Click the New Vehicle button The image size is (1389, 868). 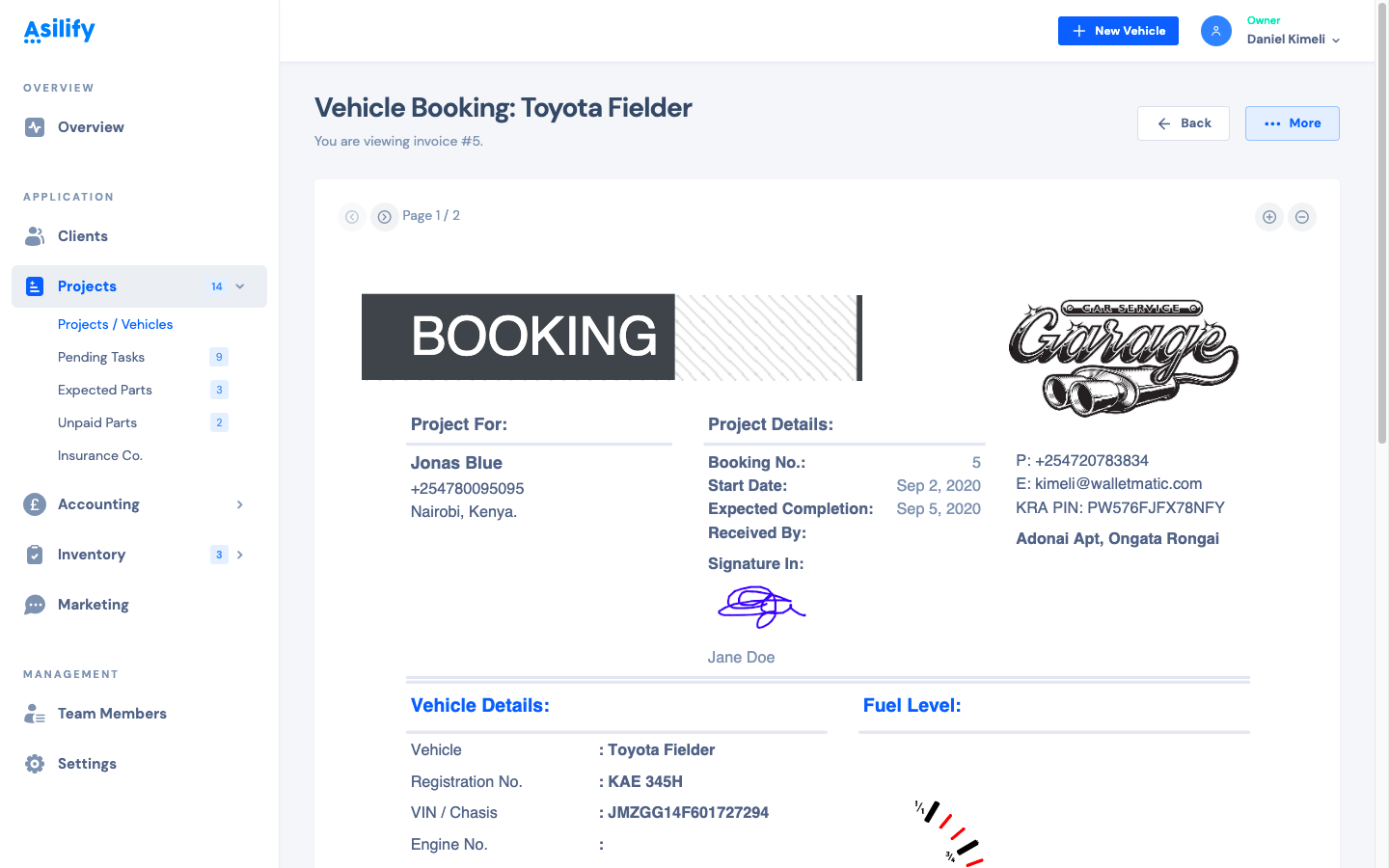1118,31
